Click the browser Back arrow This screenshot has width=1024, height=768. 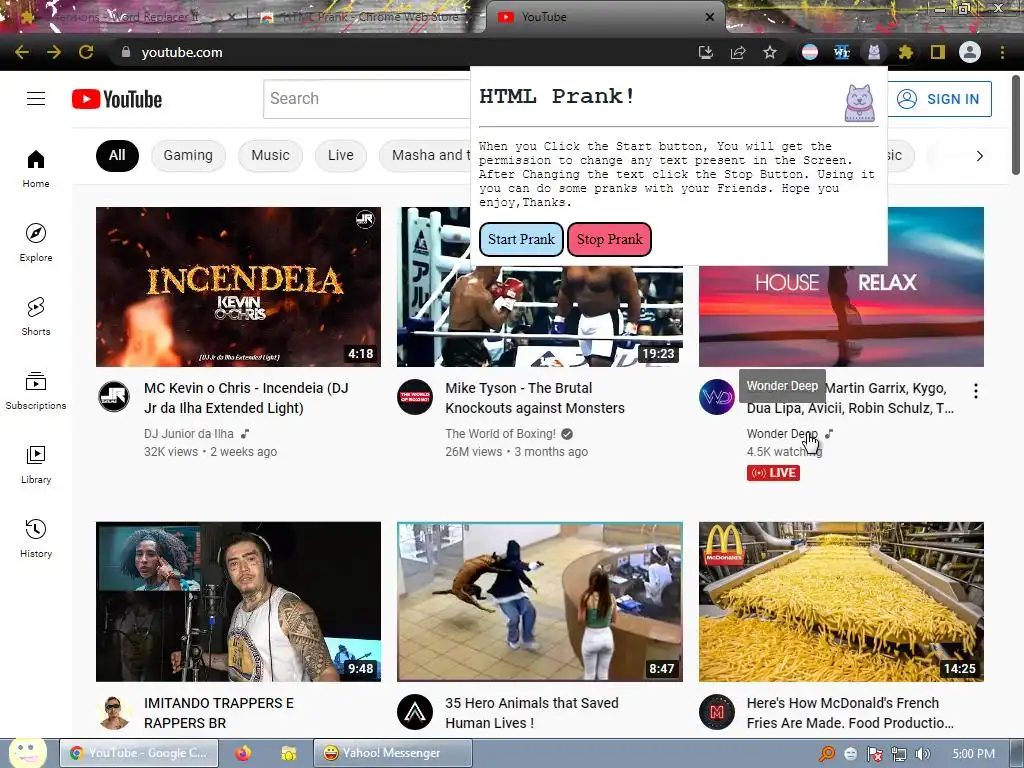pos(22,52)
